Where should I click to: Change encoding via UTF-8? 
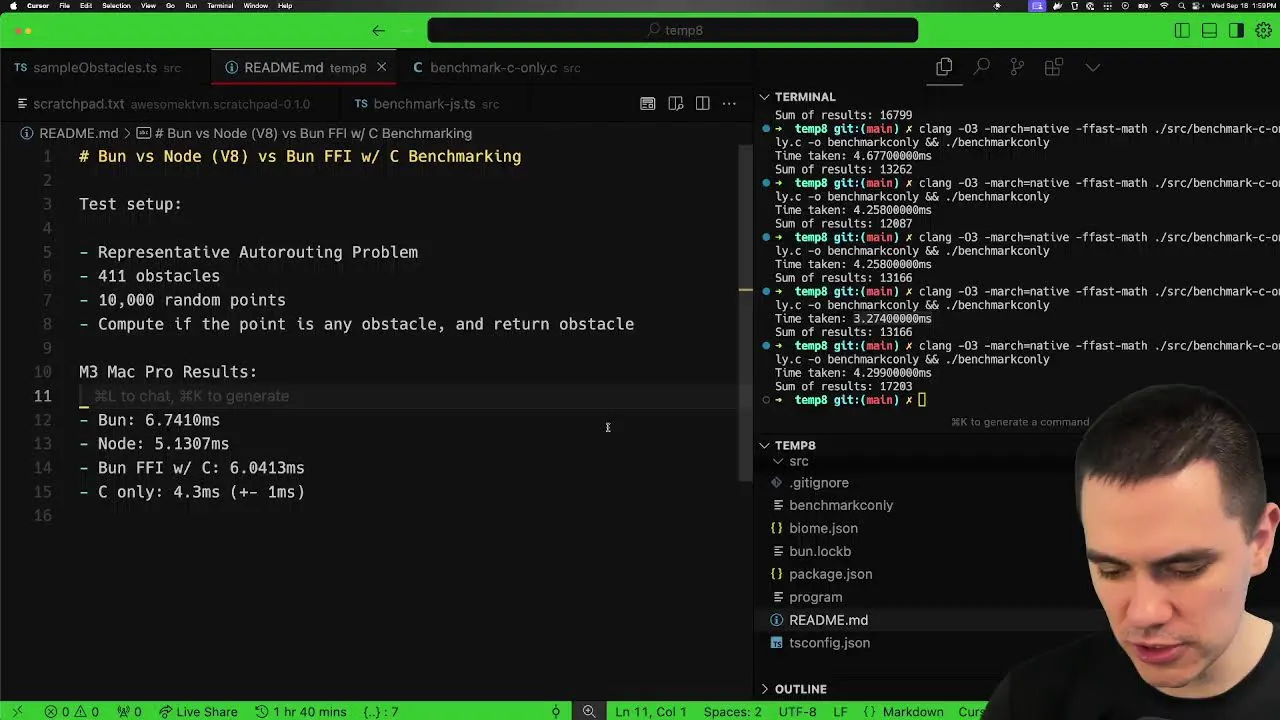point(797,711)
